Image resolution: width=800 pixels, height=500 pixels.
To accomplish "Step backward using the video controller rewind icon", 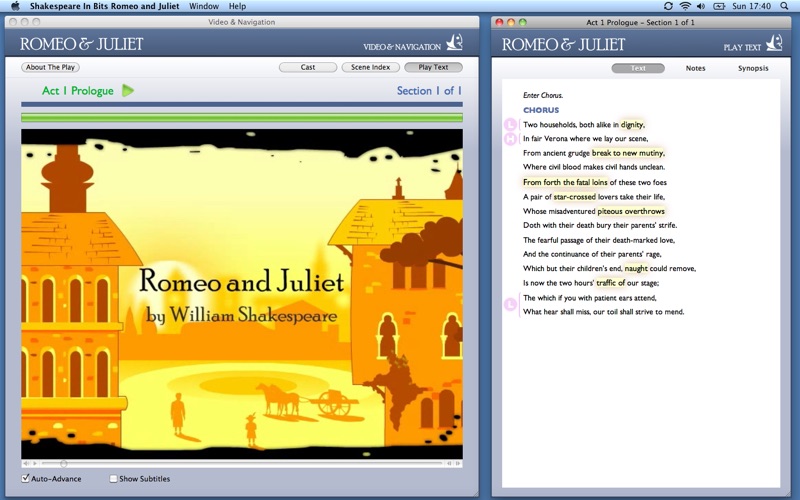I will (x=449, y=464).
